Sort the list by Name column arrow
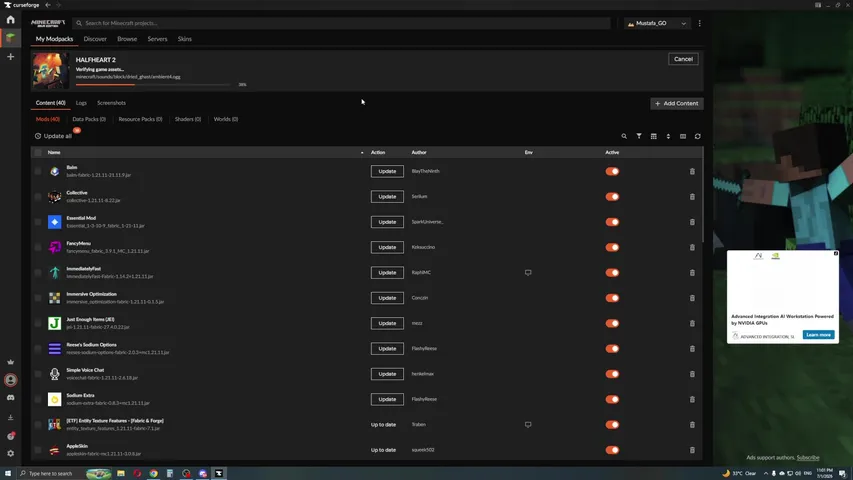The width and height of the screenshot is (853, 480). pyautogui.click(x=362, y=153)
